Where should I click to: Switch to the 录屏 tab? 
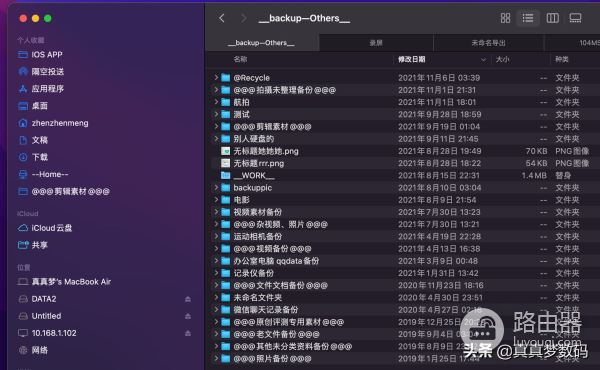click(376, 43)
